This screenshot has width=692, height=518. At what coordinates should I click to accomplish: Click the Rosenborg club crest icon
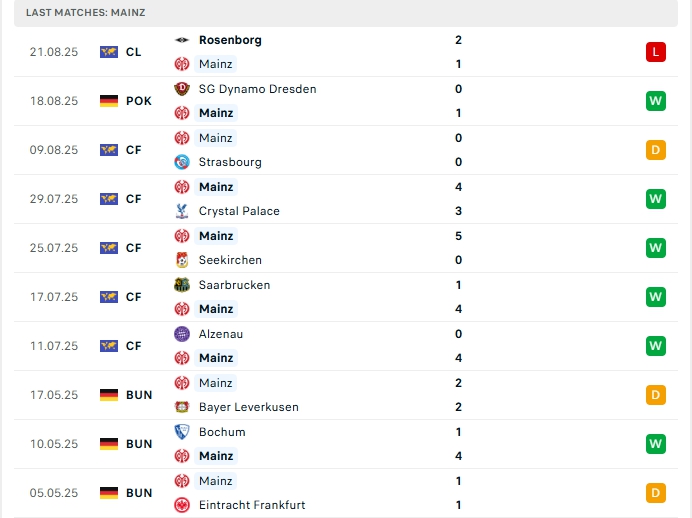coord(182,40)
